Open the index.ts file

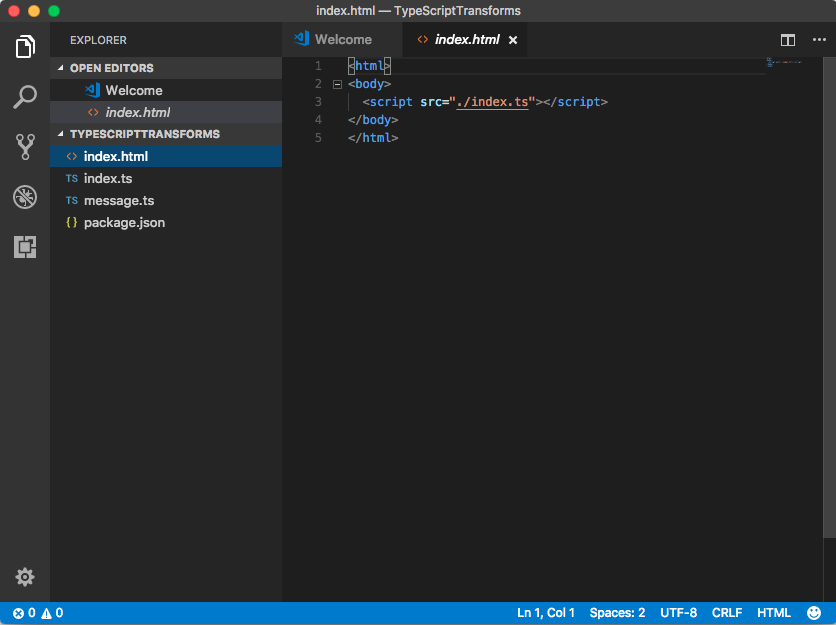pos(166,179)
